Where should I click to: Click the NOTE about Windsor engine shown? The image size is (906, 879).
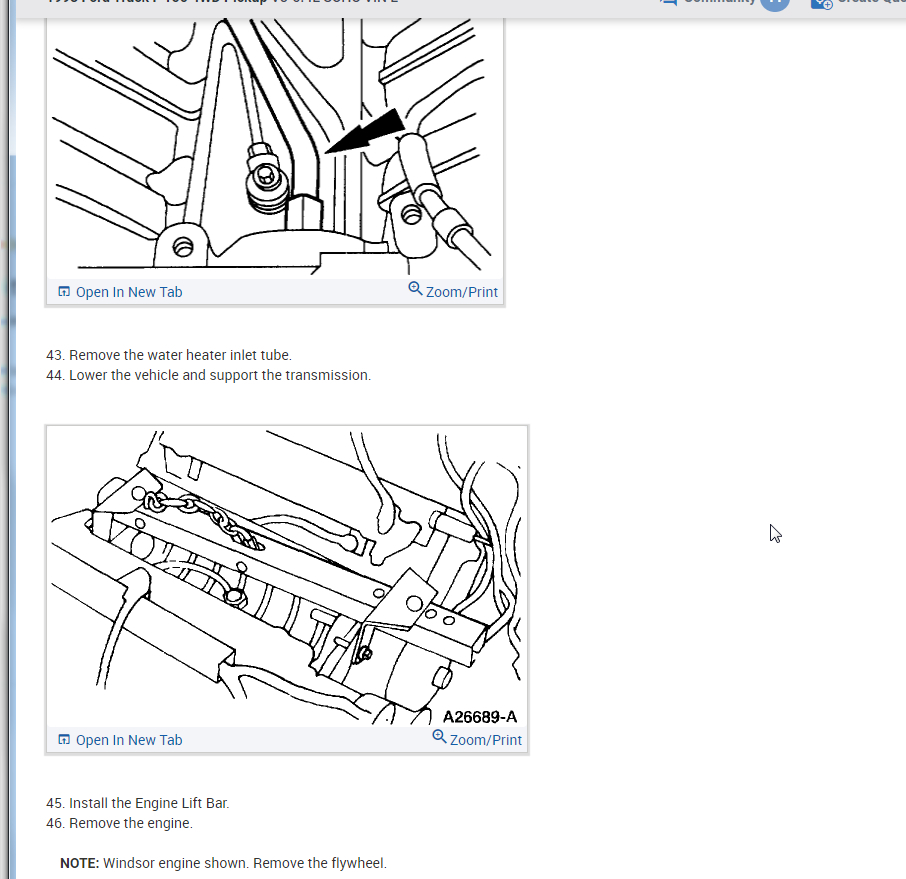click(x=224, y=863)
